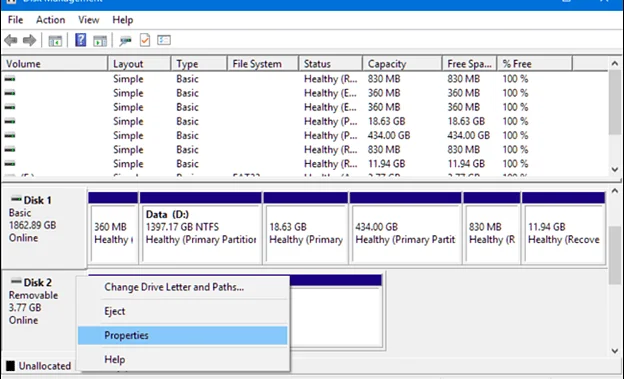Open the File menu
Image resolution: width=624 pixels, height=379 pixels.
(16, 20)
